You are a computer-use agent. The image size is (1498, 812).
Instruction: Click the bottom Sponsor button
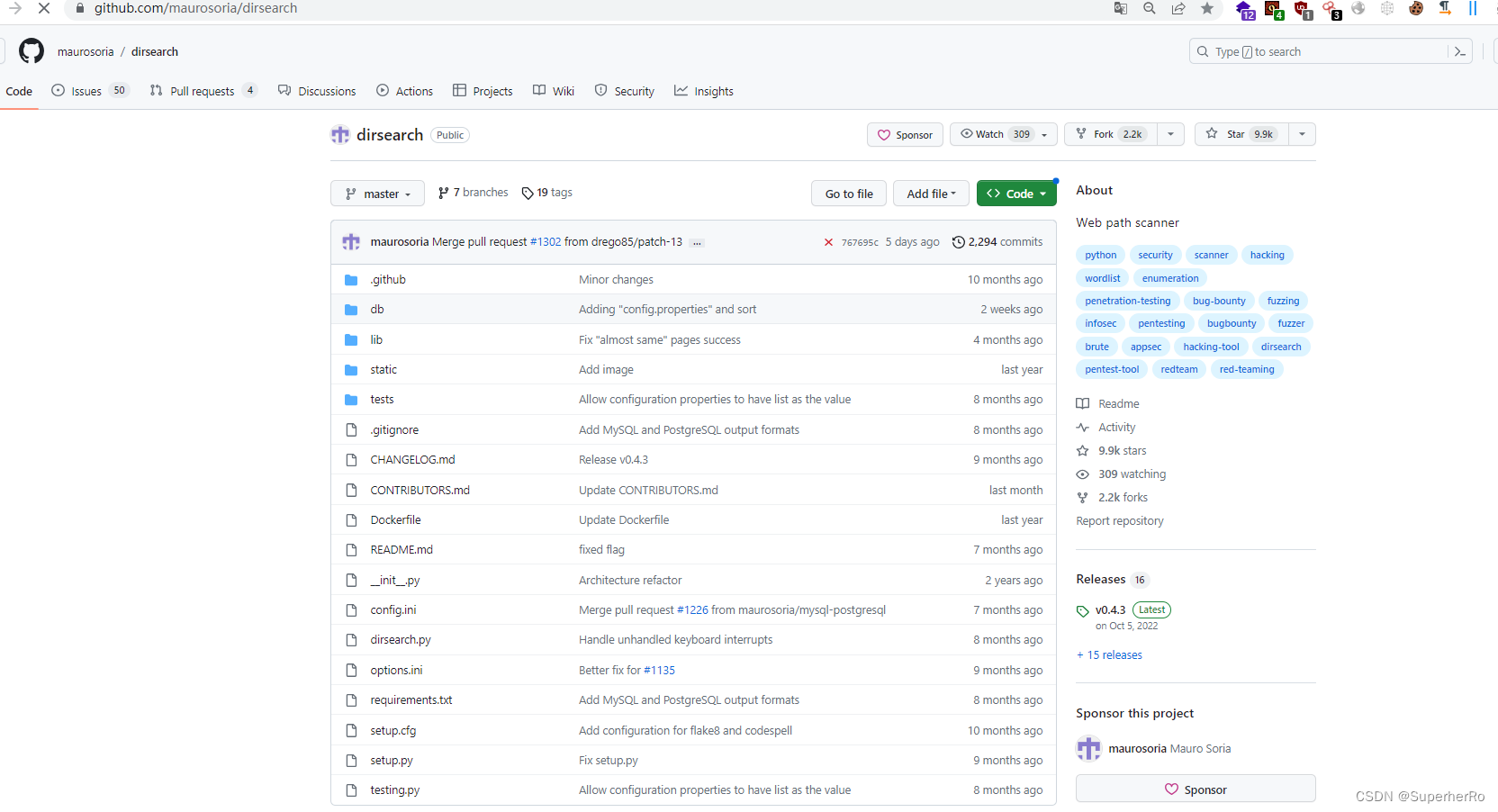coord(1196,789)
